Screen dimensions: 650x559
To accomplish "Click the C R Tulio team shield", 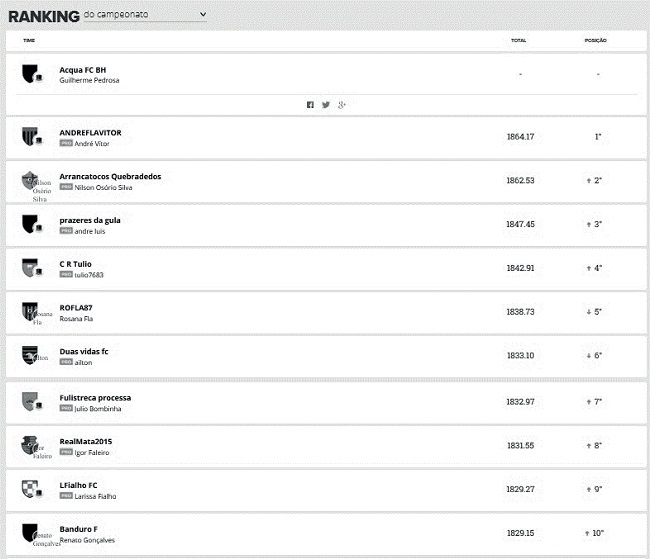I will [30, 268].
